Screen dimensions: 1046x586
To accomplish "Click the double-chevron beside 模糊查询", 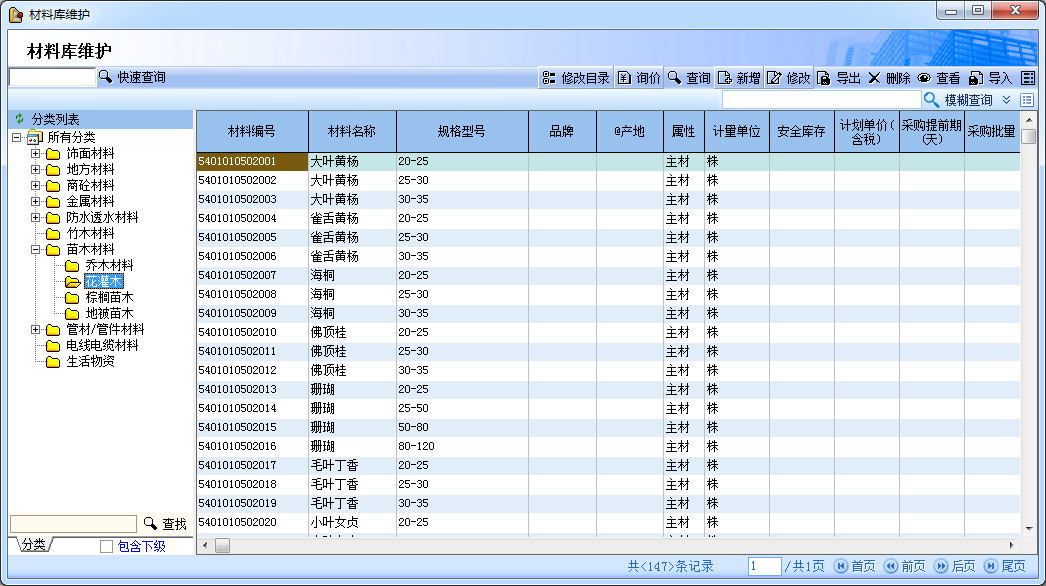I will [x=1007, y=100].
